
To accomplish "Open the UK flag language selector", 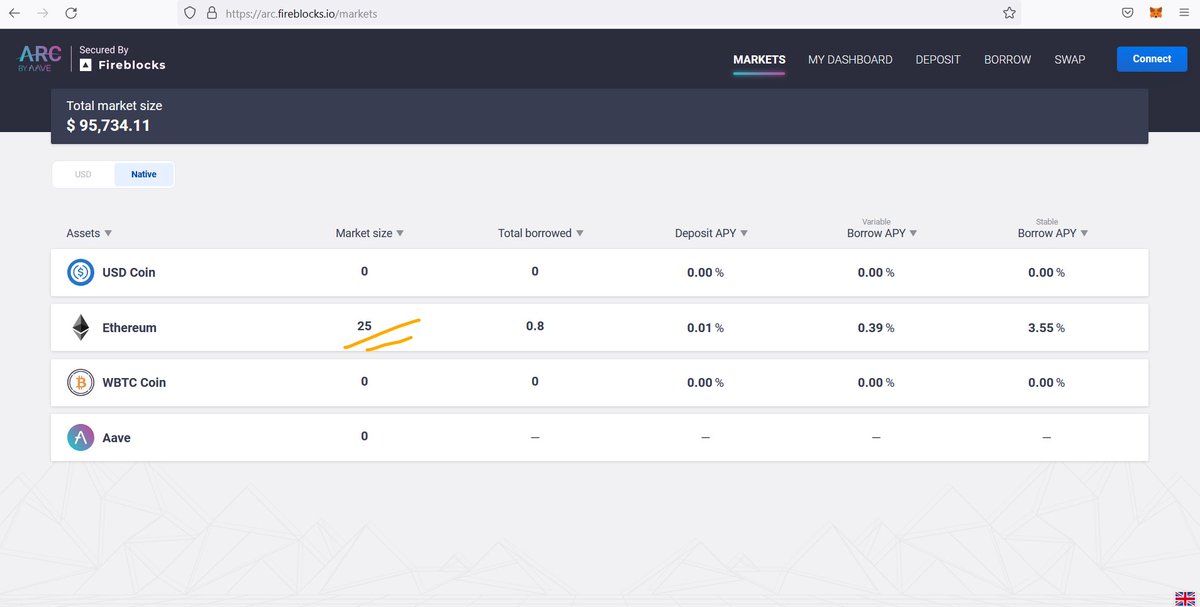I will pyautogui.click(x=1184, y=597).
